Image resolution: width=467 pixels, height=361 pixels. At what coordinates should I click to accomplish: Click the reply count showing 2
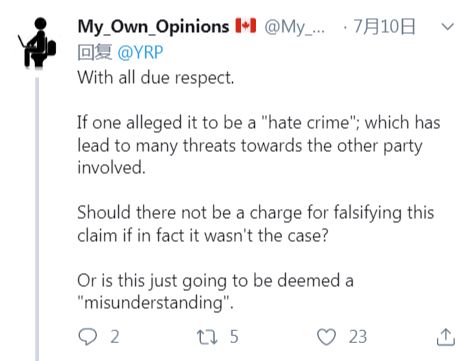coord(115,337)
